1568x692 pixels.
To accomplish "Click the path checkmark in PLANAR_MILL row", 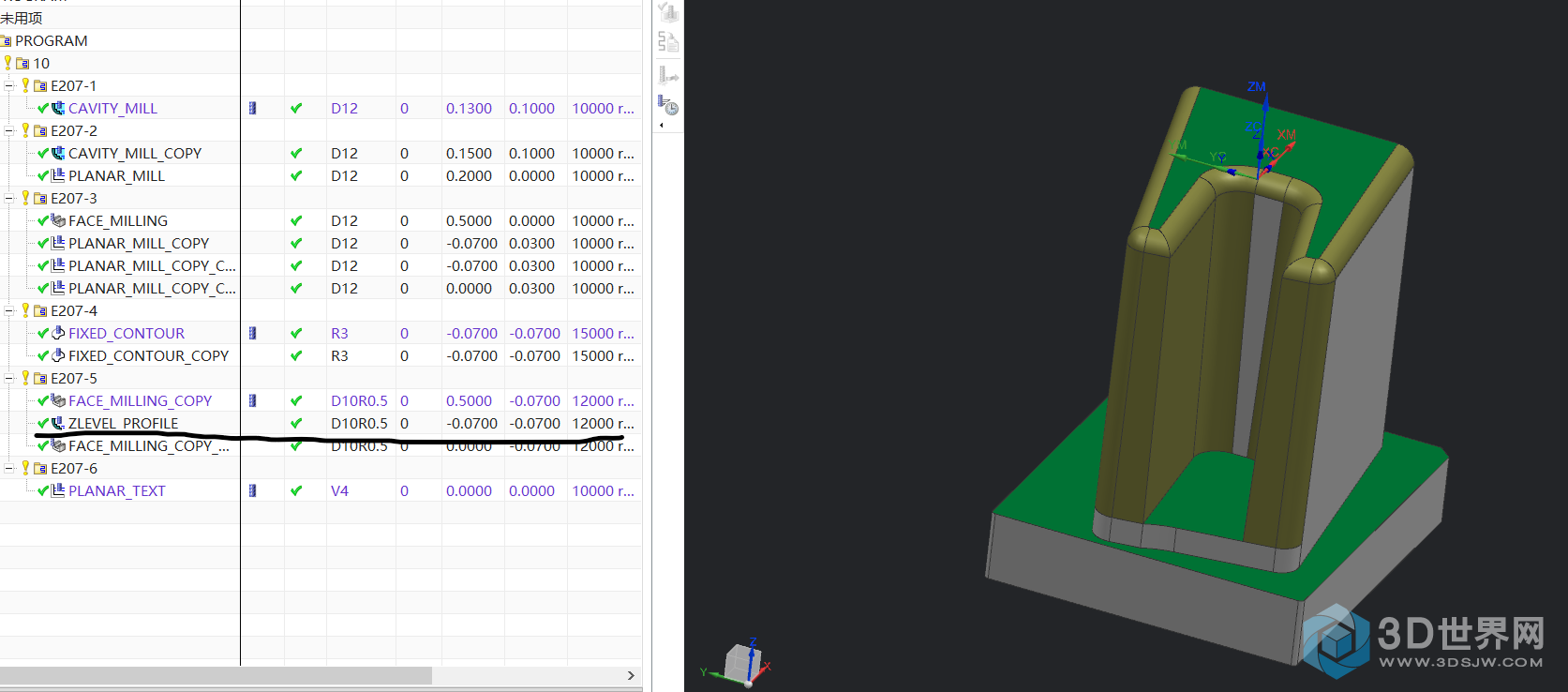I will point(296,175).
